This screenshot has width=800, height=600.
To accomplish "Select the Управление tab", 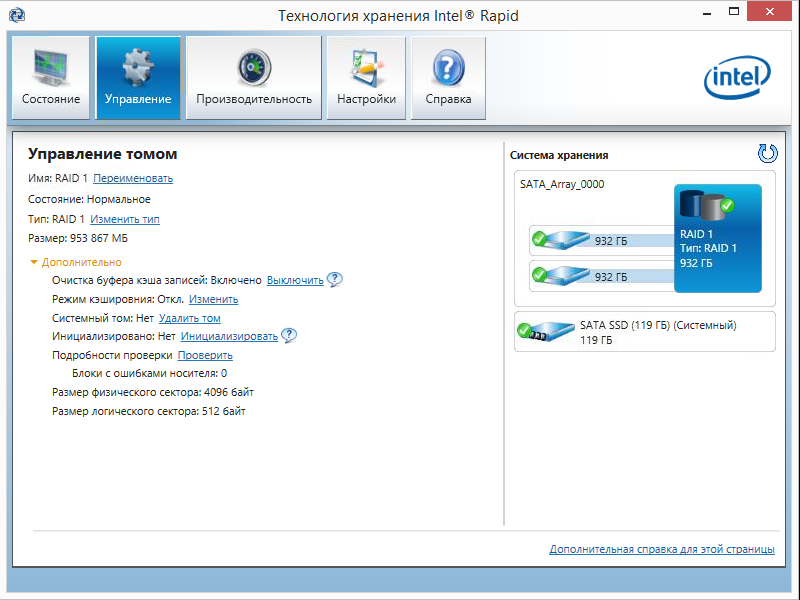I will tap(138, 78).
